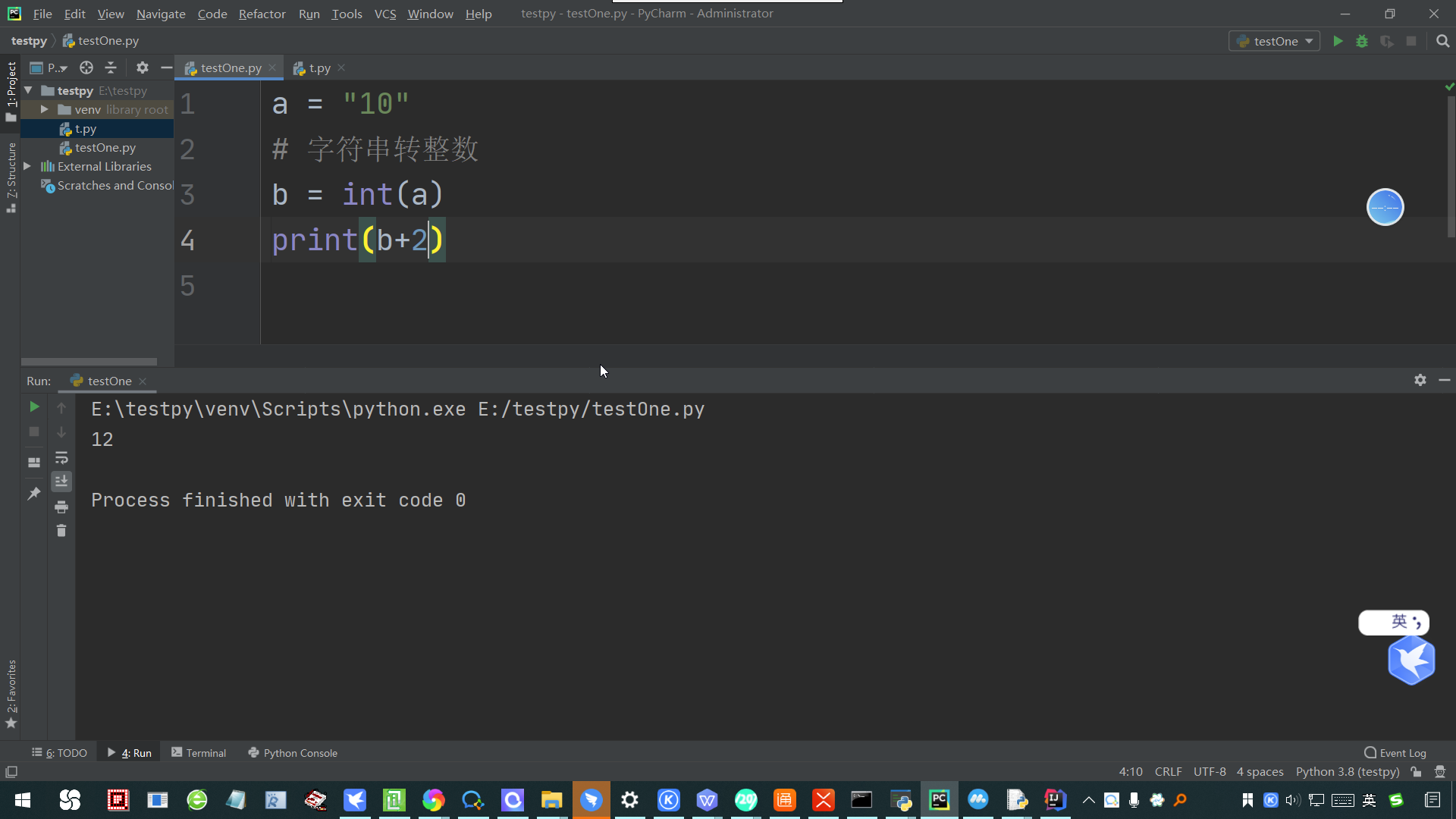The image size is (1456, 819).
Task: Click the locate current file icon
Action: click(x=86, y=67)
